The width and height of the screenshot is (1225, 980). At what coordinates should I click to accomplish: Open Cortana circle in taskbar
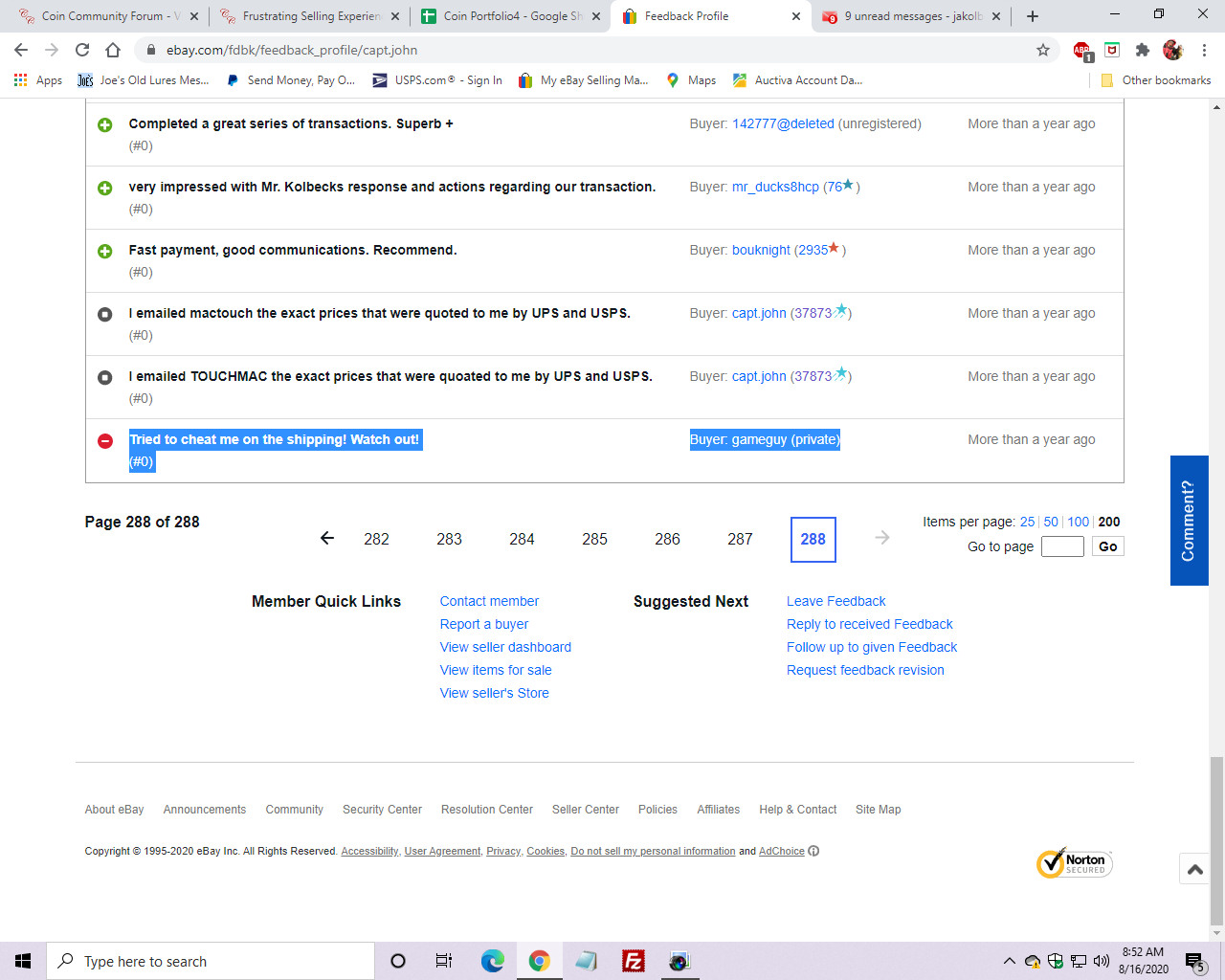[398, 961]
